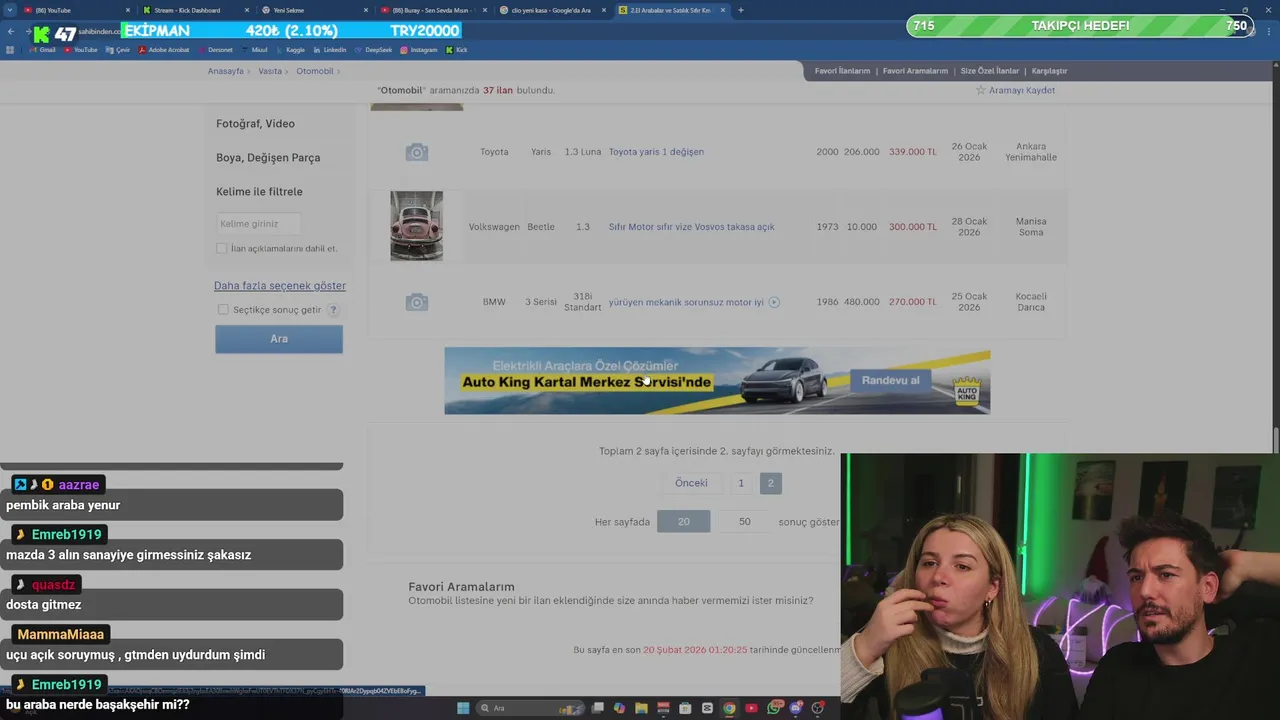Expand the Boya, Değişen Parça filter
Image resolution: width=1280 pixels, height=720 pixels.
268,158
